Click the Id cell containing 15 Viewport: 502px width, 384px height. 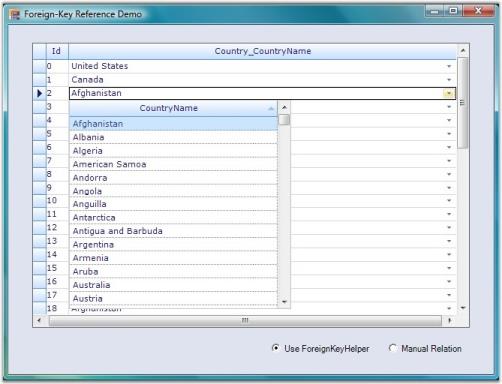tap(57, 268)
